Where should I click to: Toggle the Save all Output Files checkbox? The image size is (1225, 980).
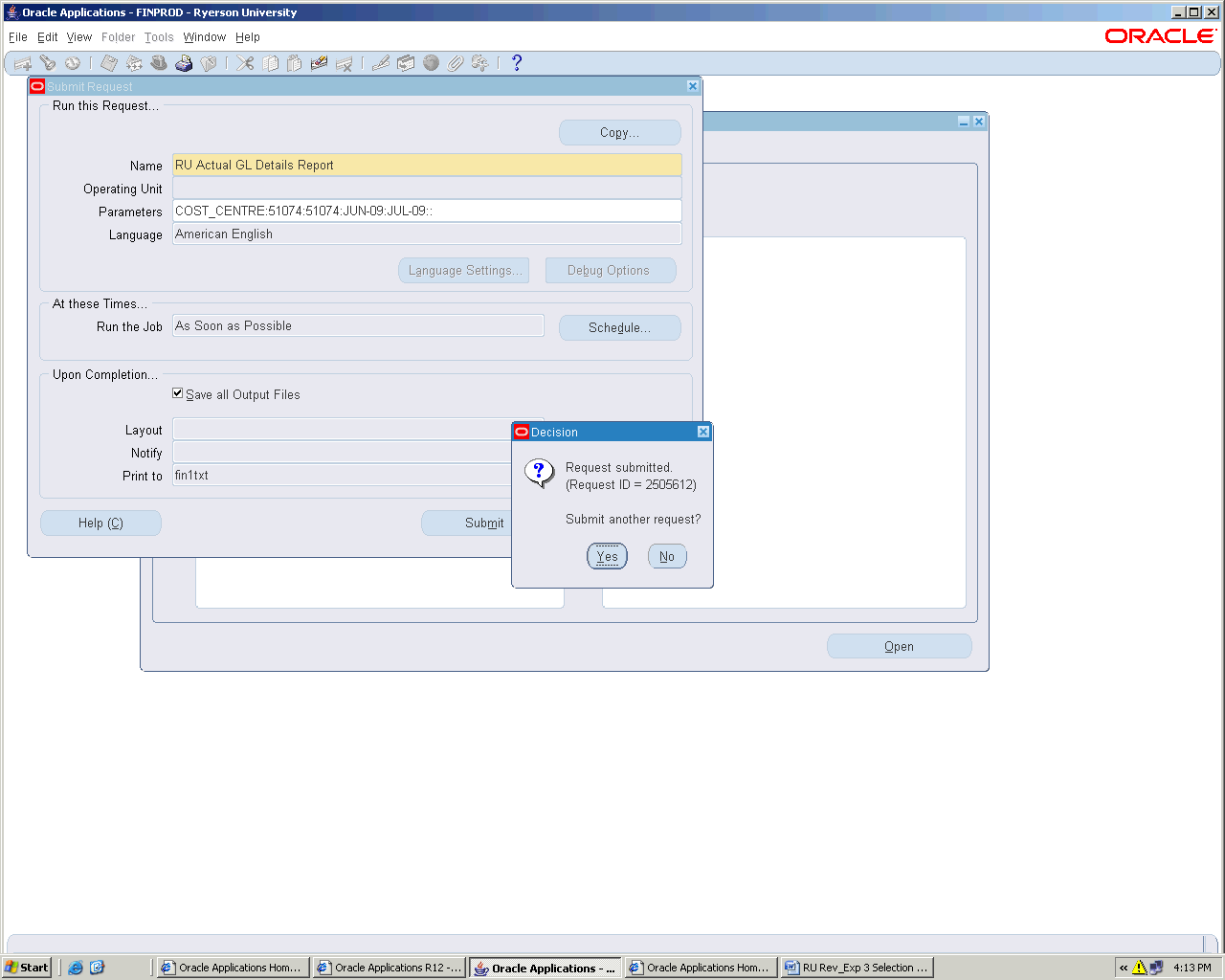177,393
